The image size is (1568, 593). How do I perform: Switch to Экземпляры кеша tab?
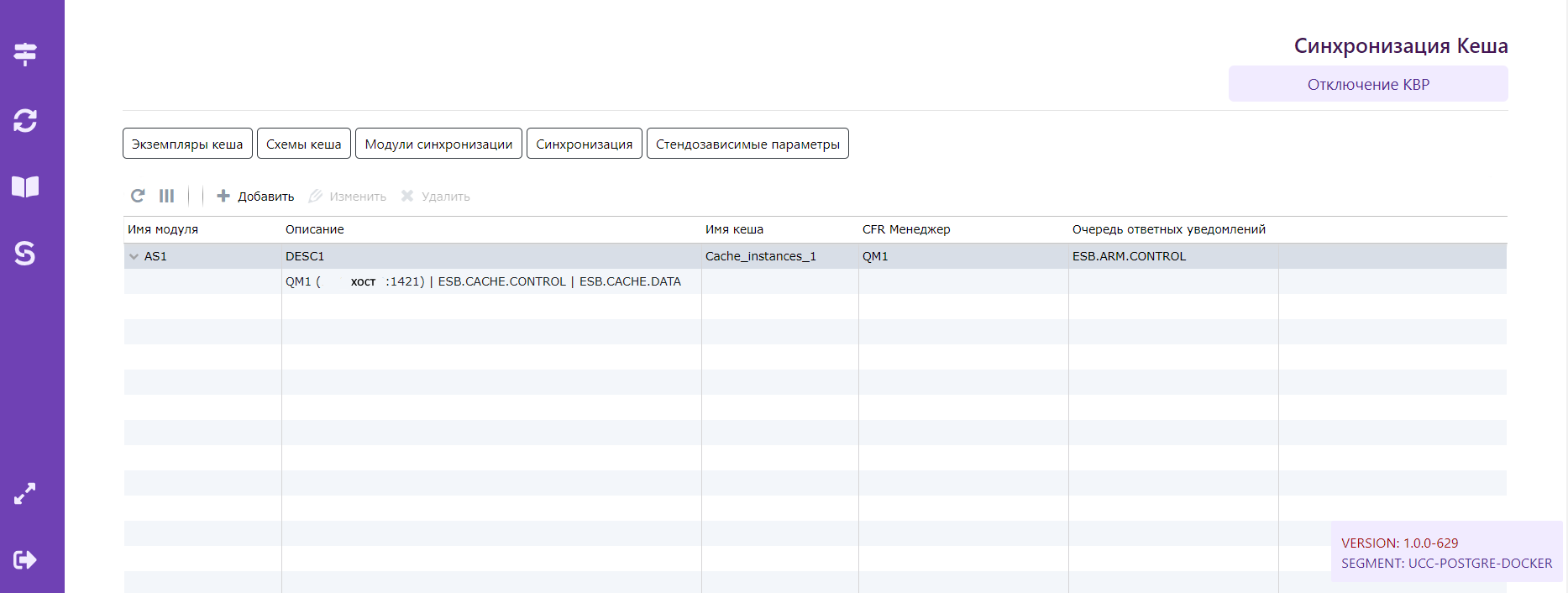click(x=187, y=144)
